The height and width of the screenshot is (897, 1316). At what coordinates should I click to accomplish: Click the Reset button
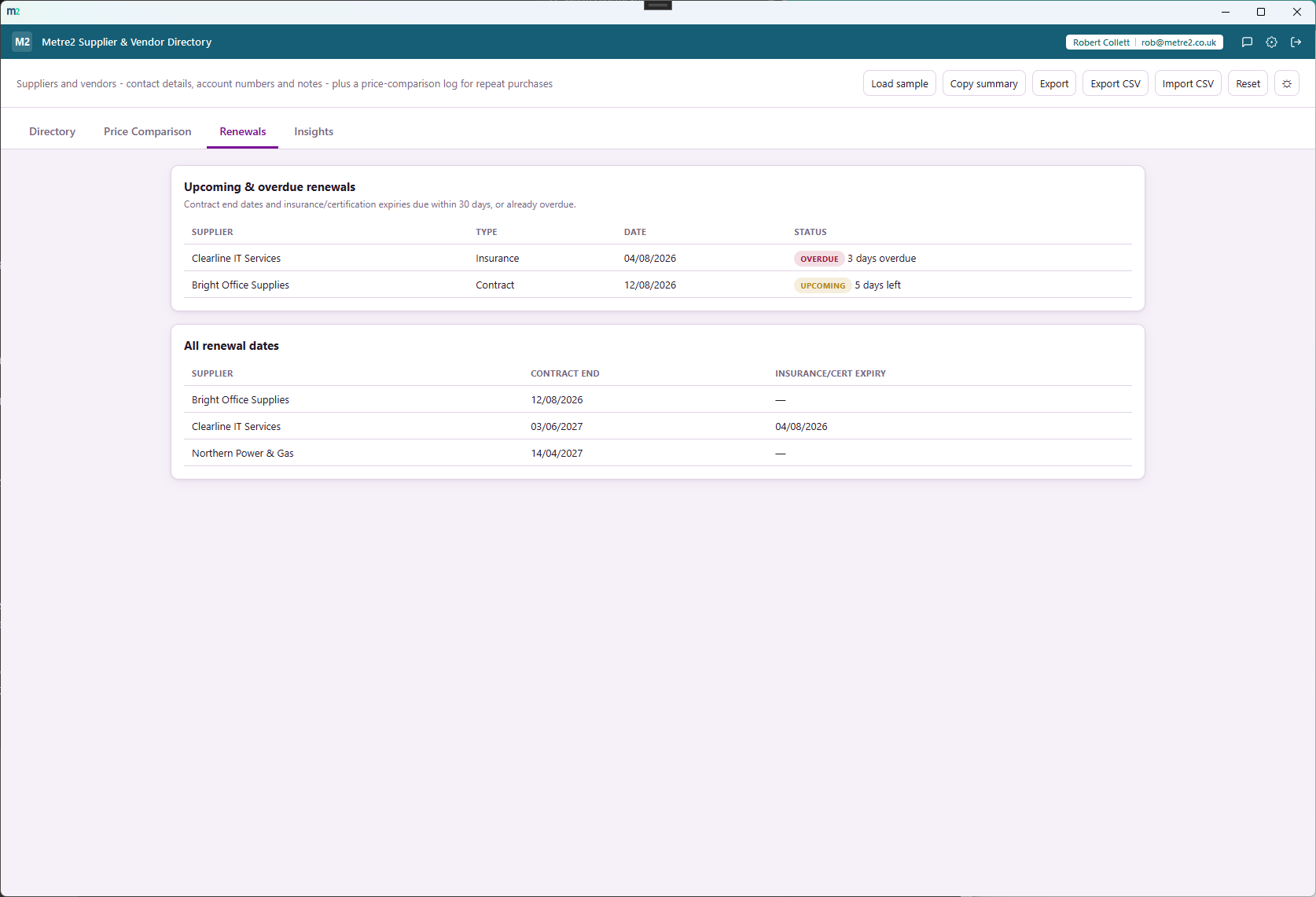(1248, 83)
